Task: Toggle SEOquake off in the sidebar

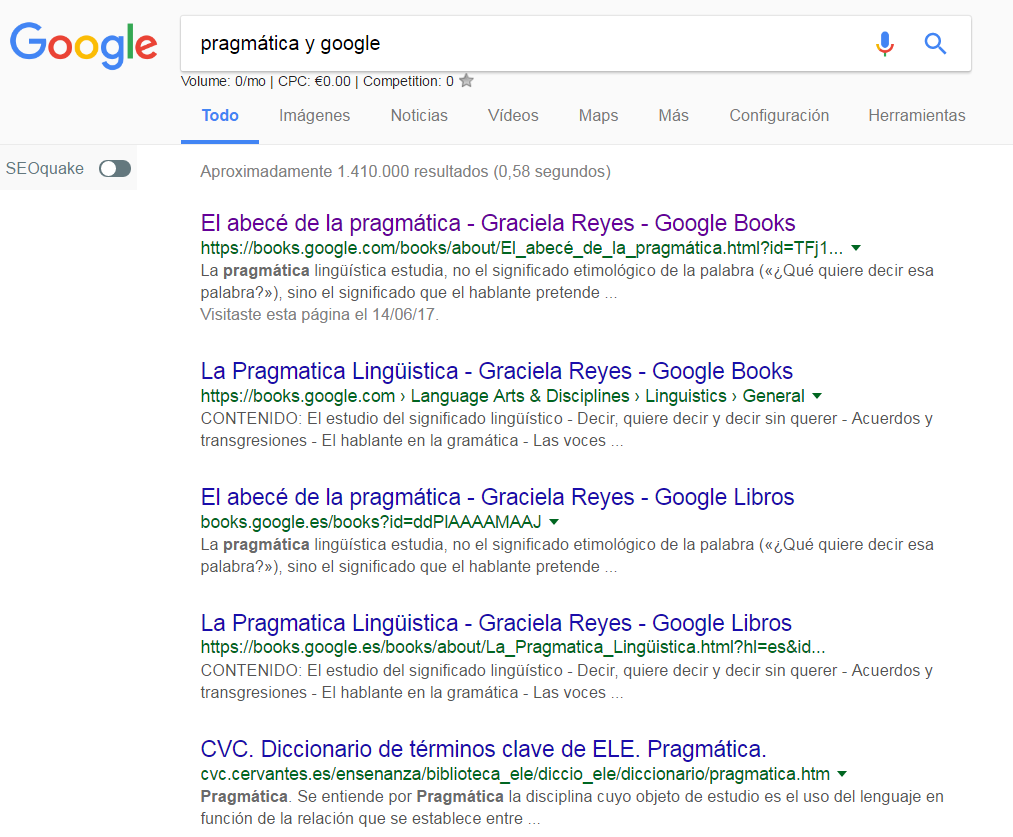Action: (114, 169)
